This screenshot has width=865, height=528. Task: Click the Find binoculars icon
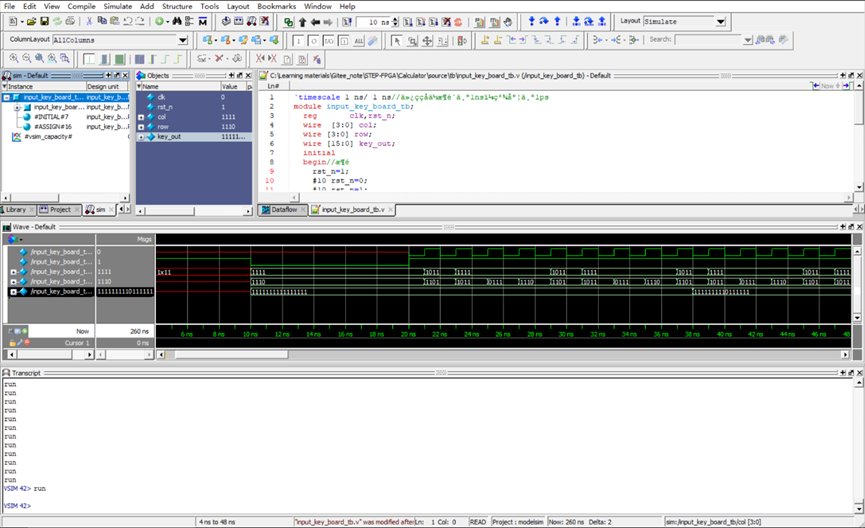point(177,22)
